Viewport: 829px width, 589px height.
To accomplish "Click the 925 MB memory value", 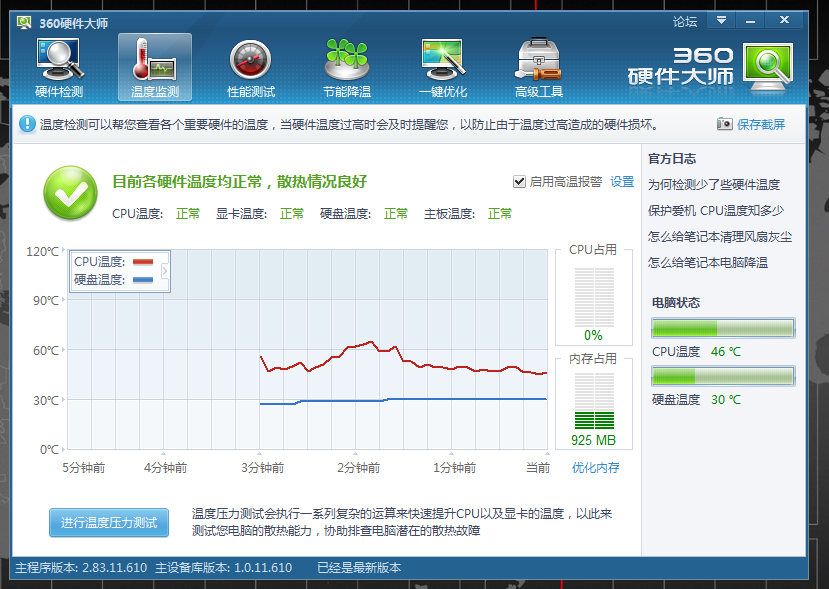I will click(593, 440).
